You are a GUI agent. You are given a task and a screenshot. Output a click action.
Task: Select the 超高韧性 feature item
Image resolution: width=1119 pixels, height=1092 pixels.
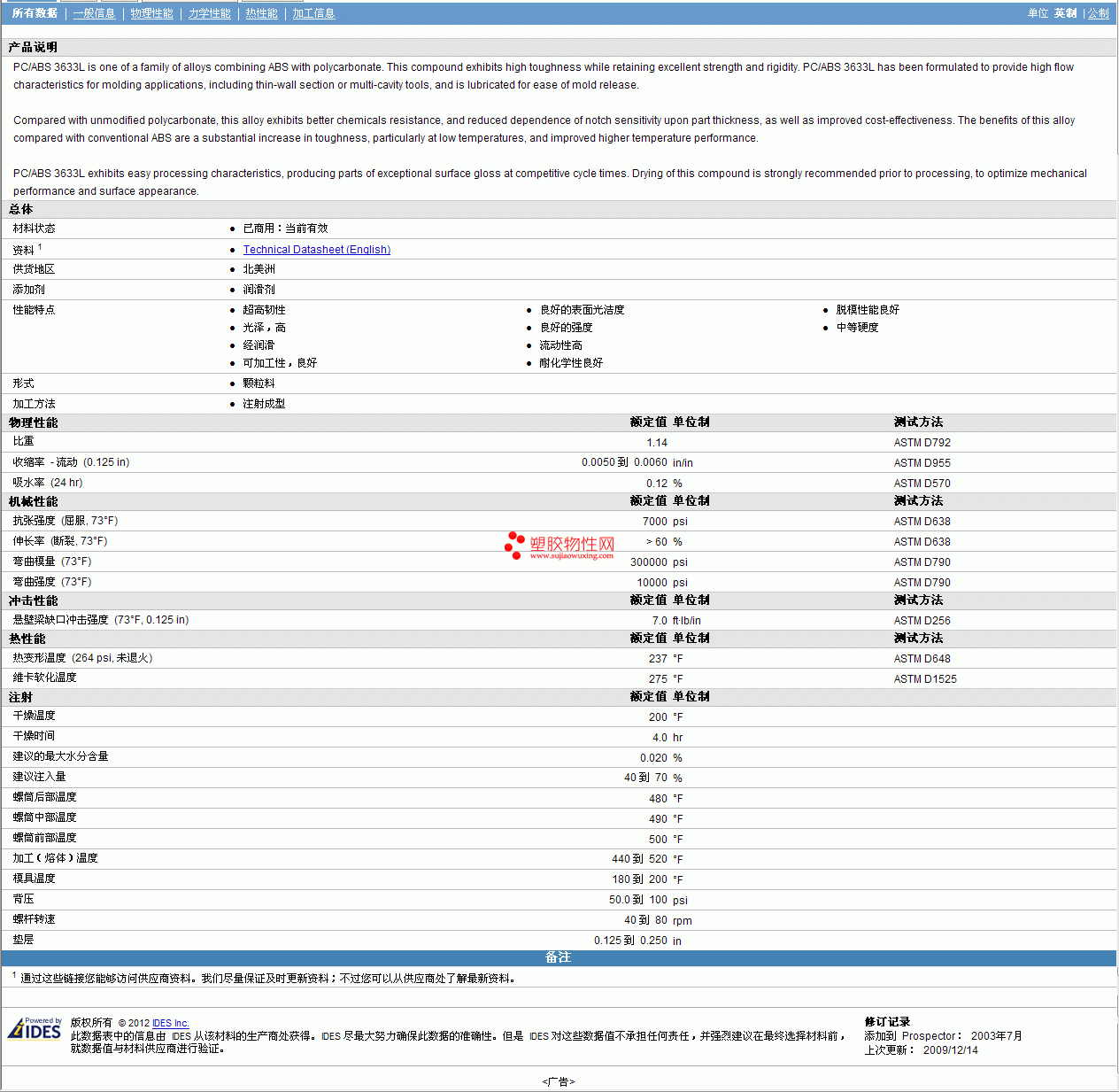pos(264,310)
